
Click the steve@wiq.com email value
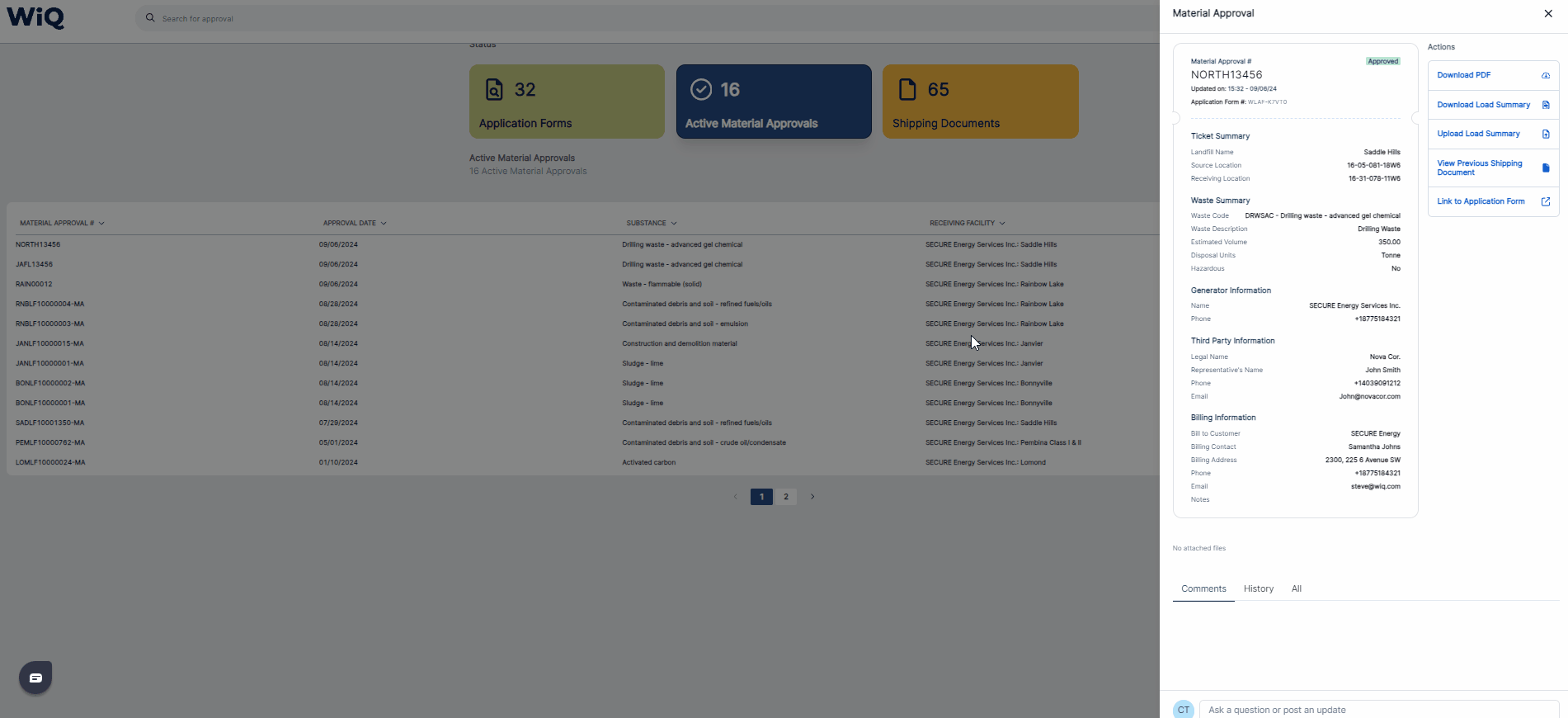click(1376, 486)
